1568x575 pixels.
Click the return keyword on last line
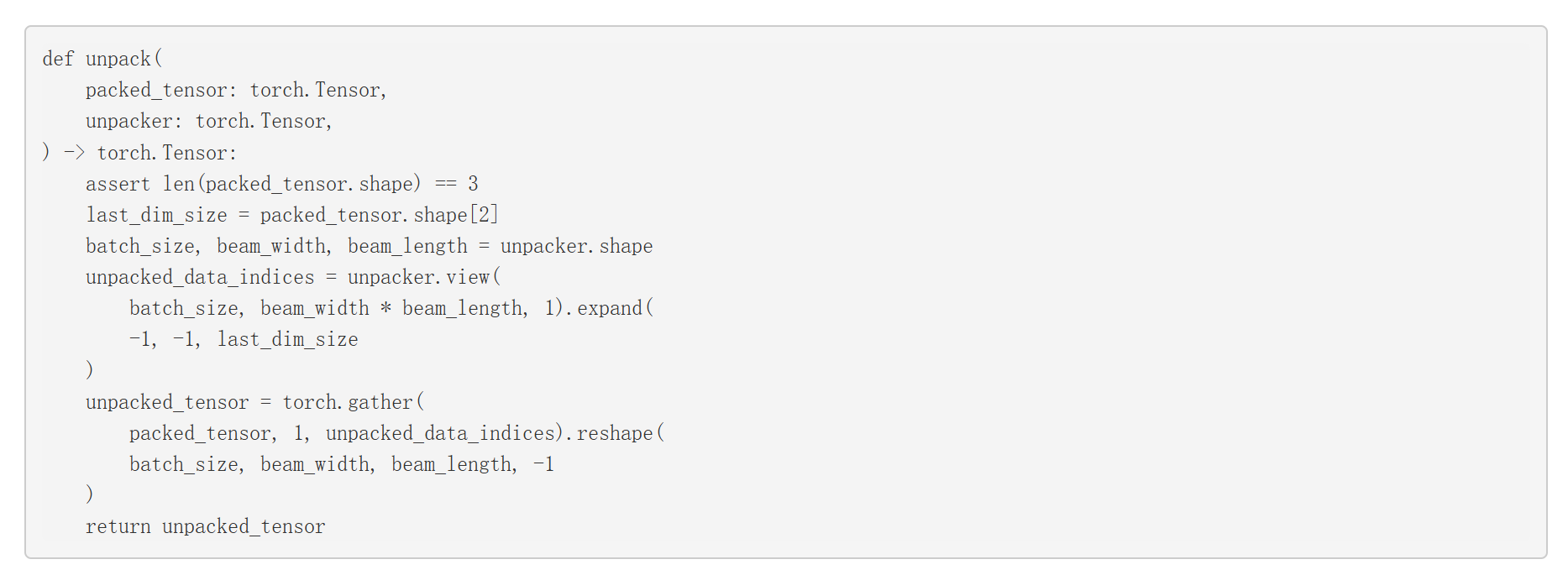(118, 527)
